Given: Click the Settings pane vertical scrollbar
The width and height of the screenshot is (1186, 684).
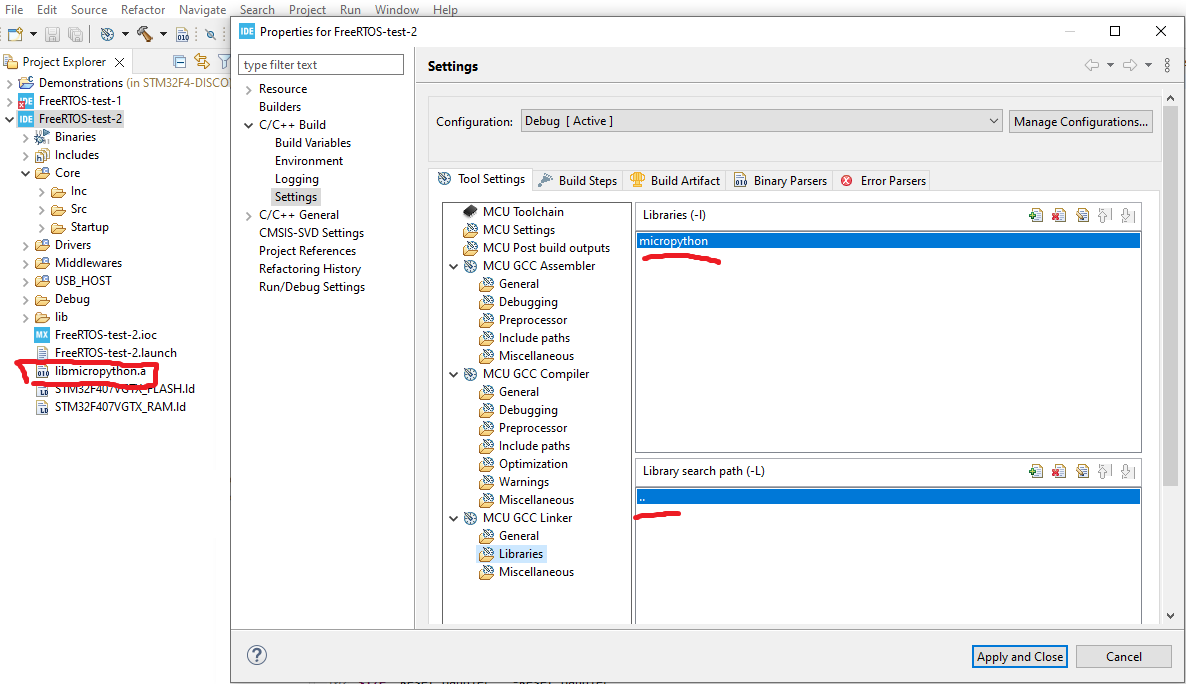Looking at the screenshot, I should pos(1170,295).
